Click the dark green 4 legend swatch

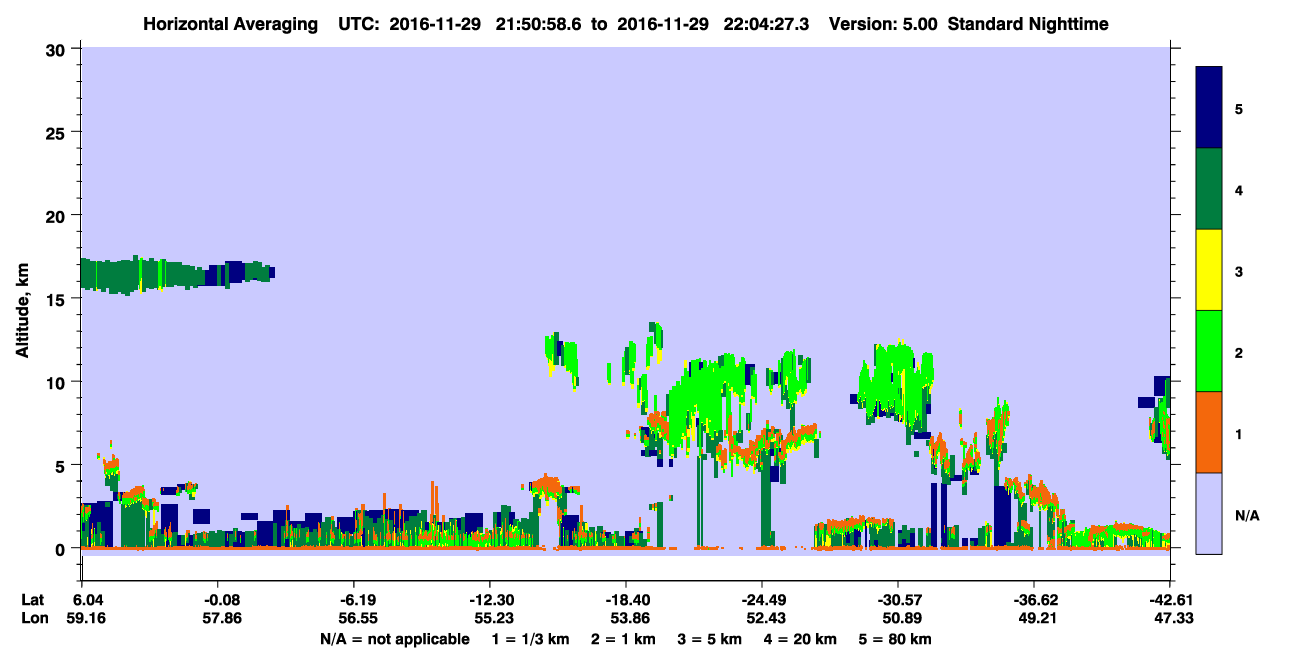[1209, 189]
